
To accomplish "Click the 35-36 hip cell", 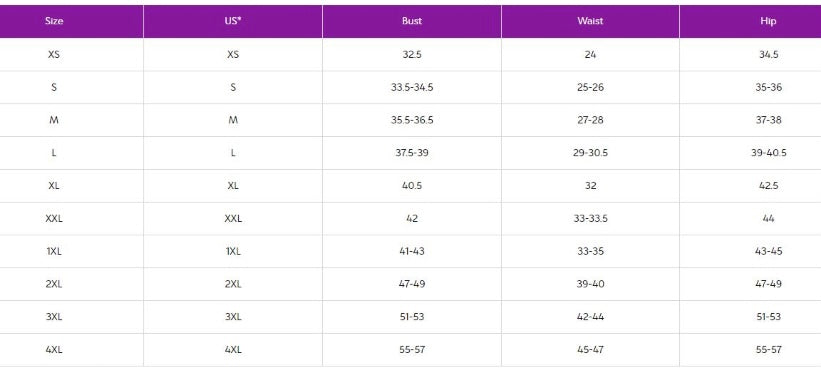I will [x=768, y=87].
